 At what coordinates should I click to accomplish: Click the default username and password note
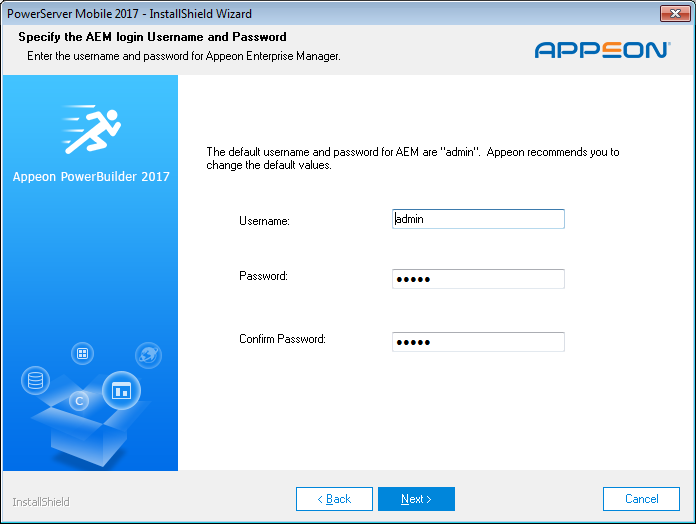pos(413,158)
